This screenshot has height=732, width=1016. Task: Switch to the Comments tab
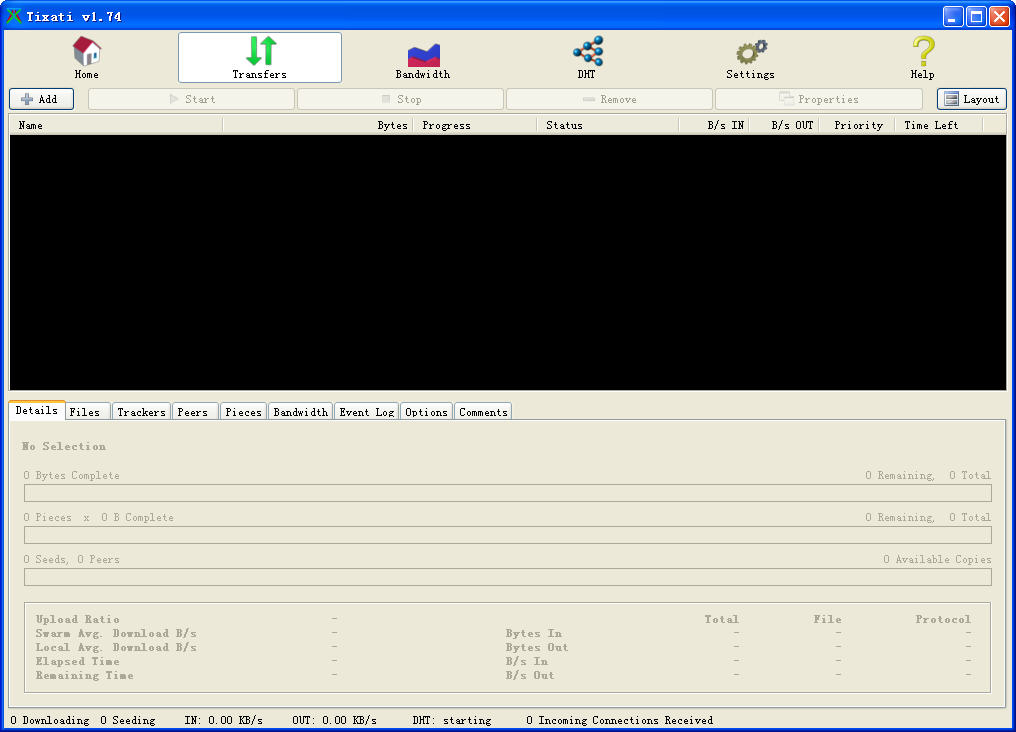click(483, 412)
